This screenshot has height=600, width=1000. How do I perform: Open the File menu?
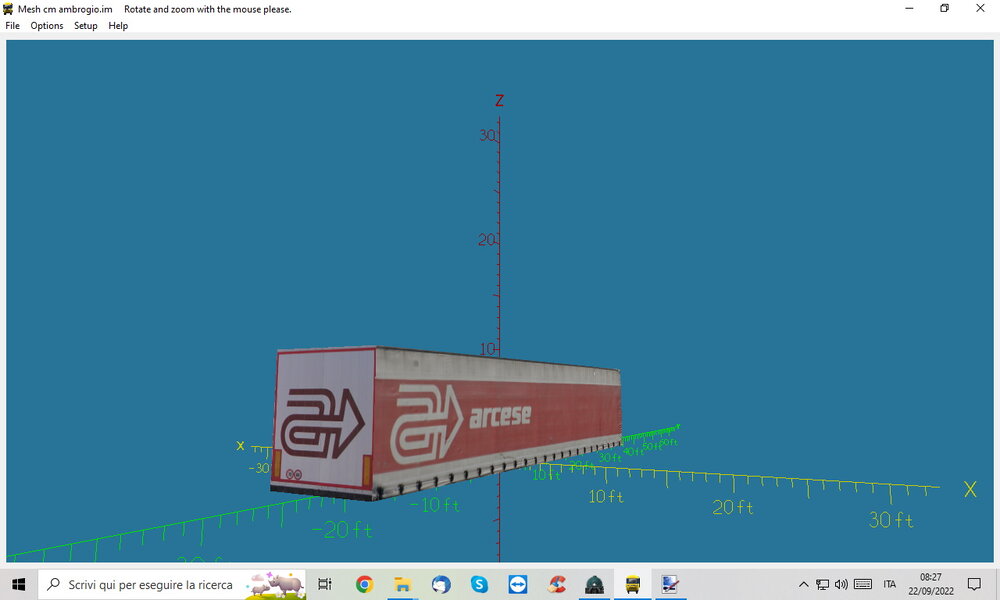pyautogui.click(x=13, y=26)
